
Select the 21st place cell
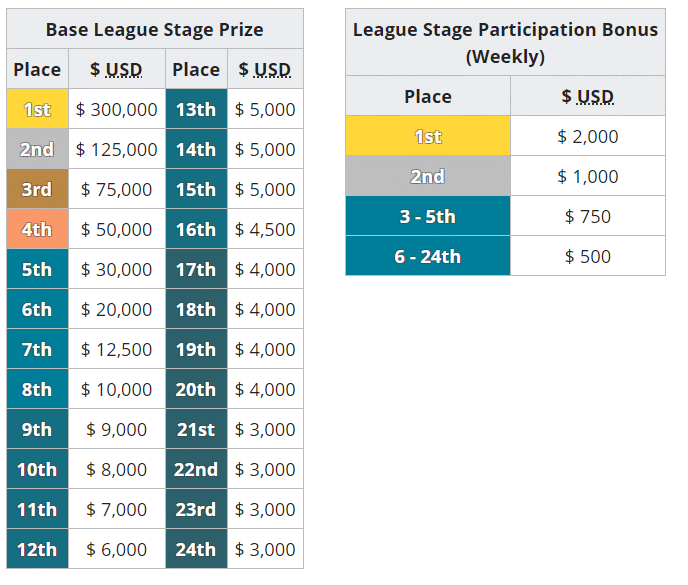[x=196, y=430]
